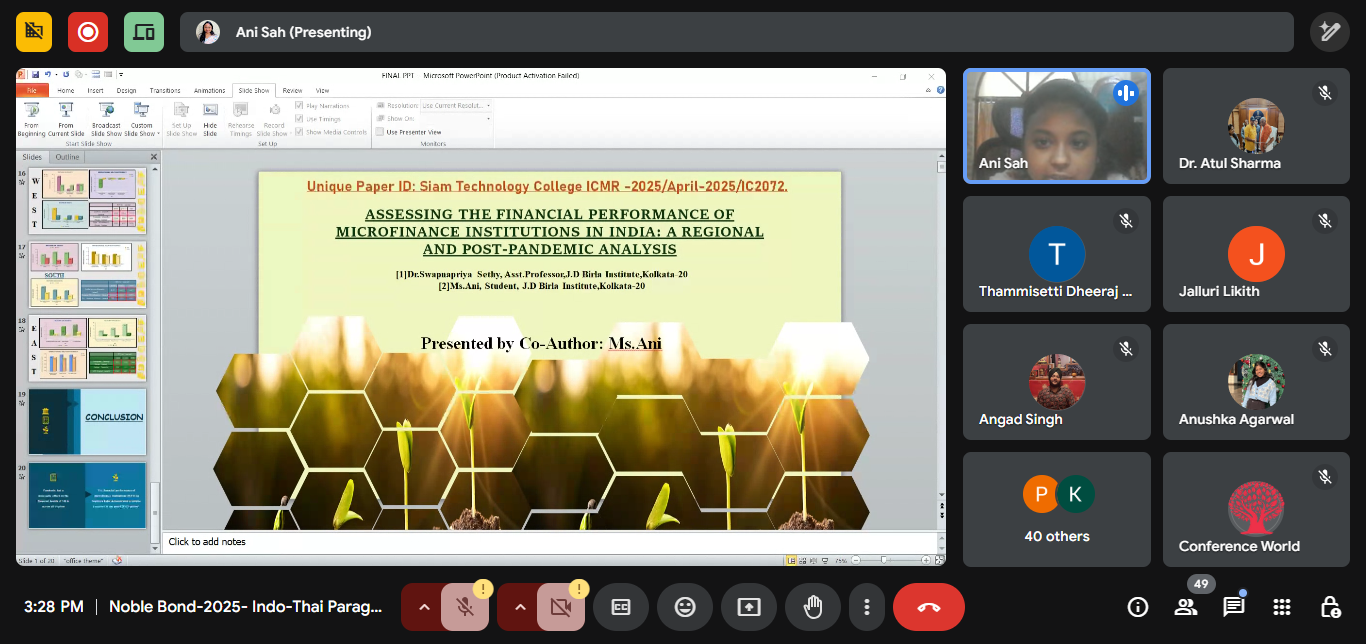
Task: Open the emoji reactions panel in Meet
Action: (x=685, y=607)
